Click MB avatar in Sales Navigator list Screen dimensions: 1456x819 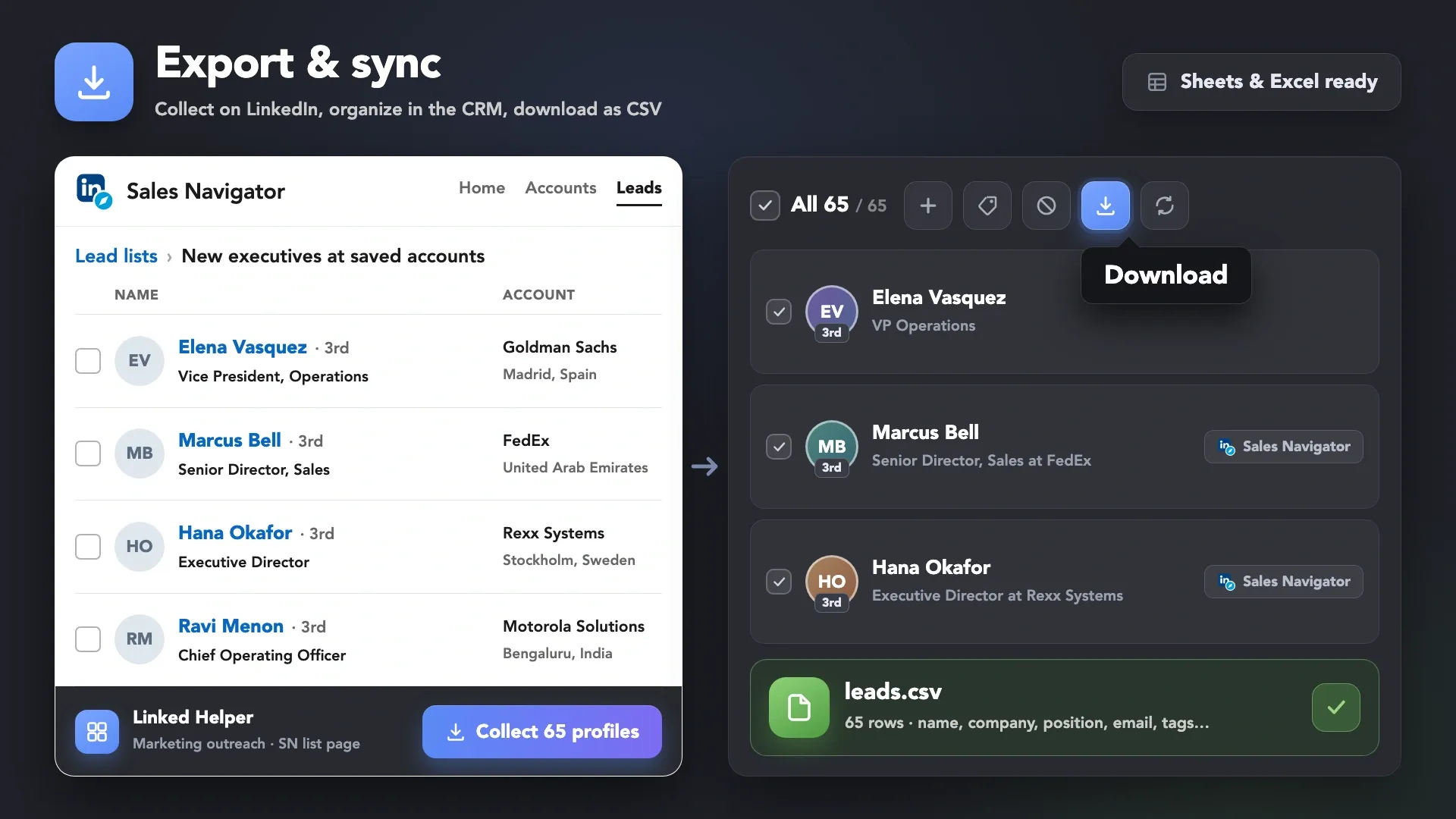[140, 453]
